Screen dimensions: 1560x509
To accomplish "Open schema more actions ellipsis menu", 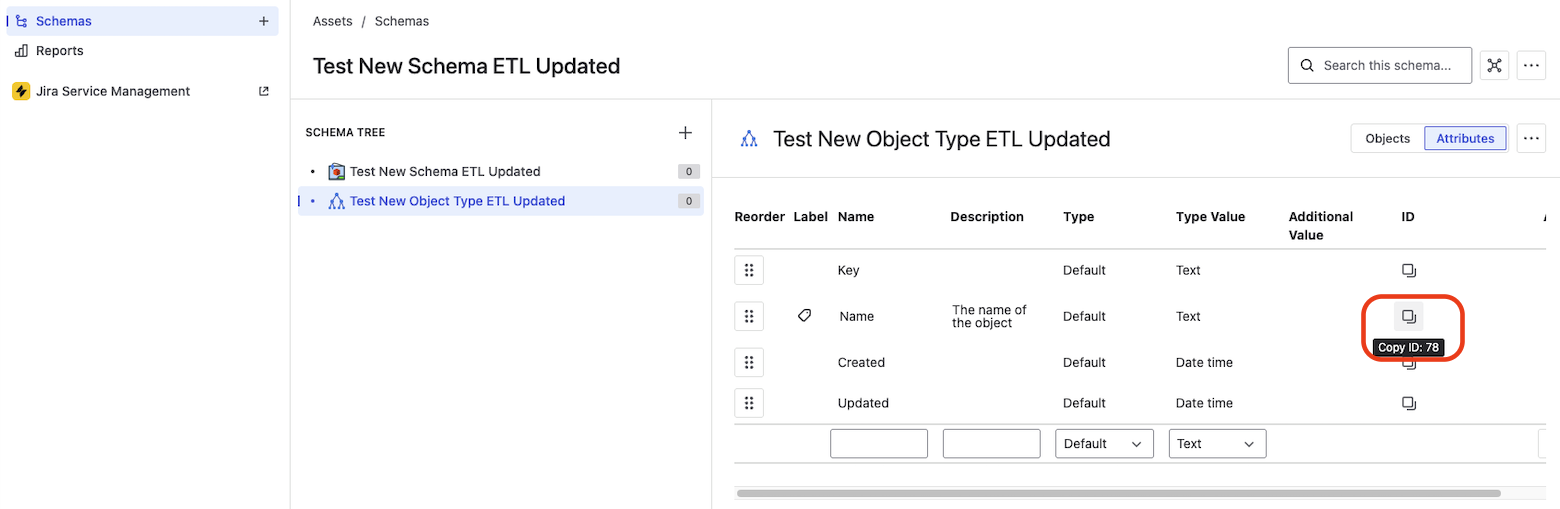I will coord(1531,65).
